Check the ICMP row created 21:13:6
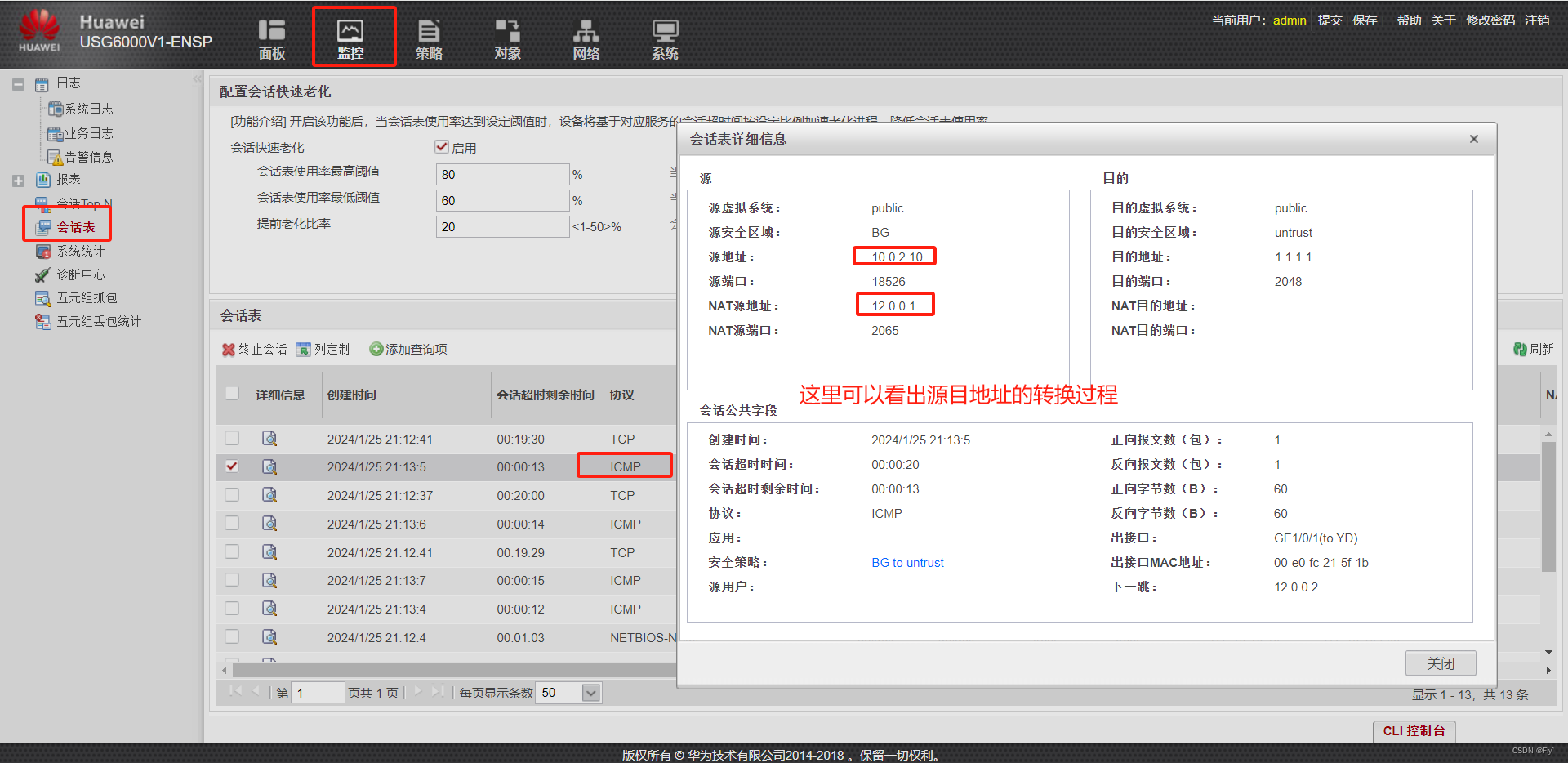Screen dimensions: 1568x763 [x=232, y=523]
